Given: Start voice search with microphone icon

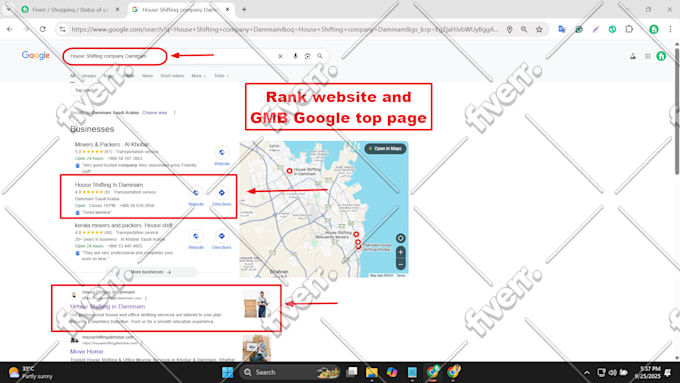Looking at the screenshot, I should point(295,56).
